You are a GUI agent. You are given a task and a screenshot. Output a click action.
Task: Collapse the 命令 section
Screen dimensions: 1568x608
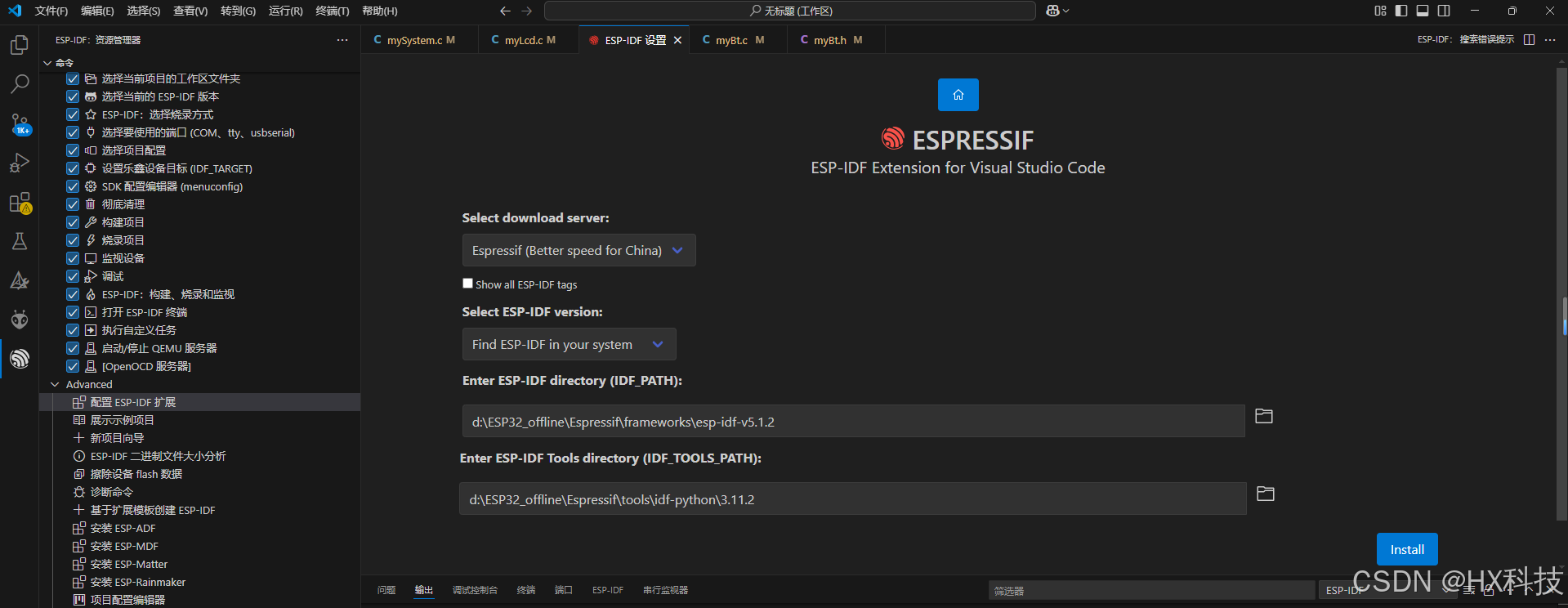47,63
